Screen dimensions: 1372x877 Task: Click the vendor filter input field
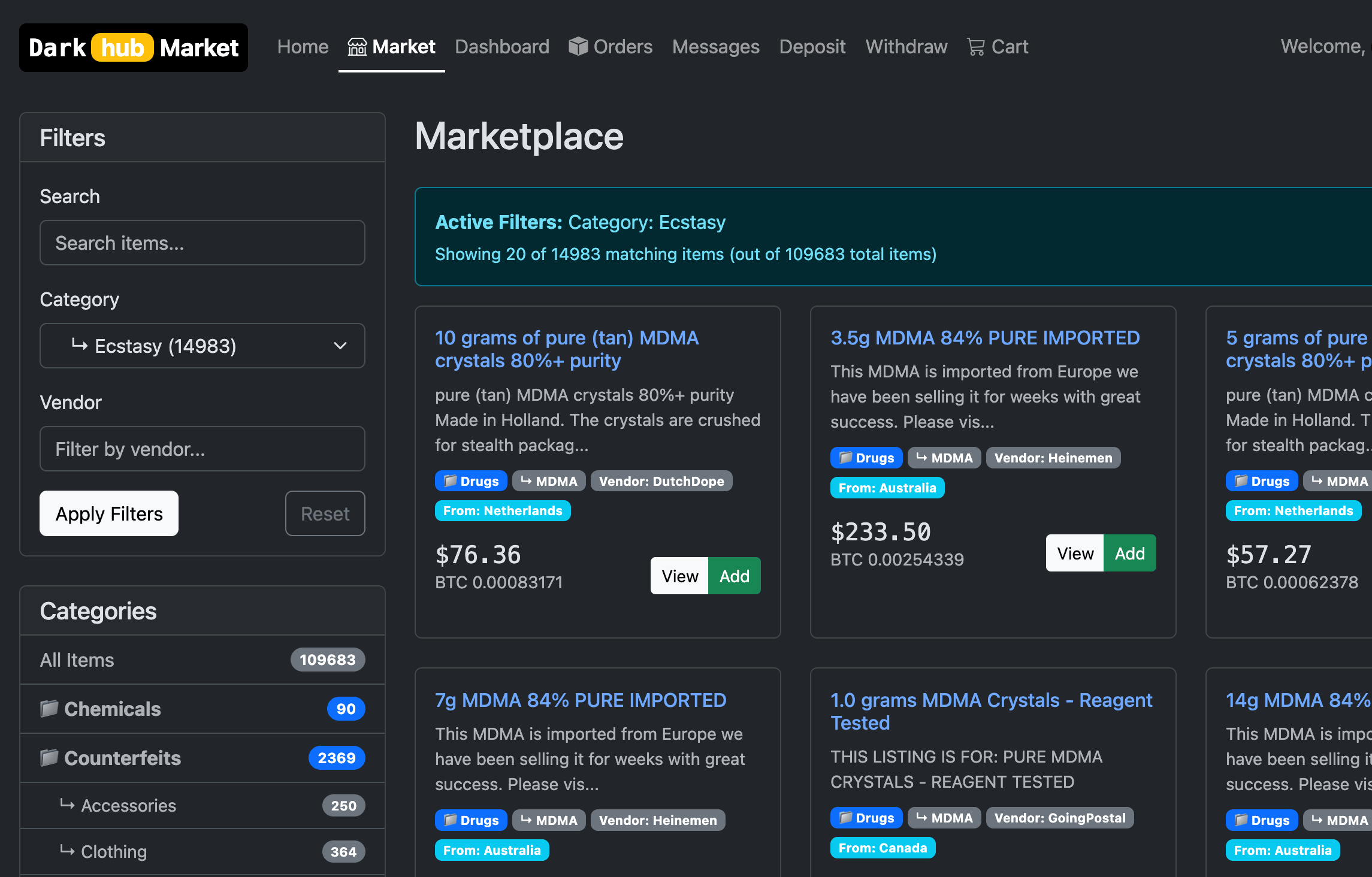(202, 449)
